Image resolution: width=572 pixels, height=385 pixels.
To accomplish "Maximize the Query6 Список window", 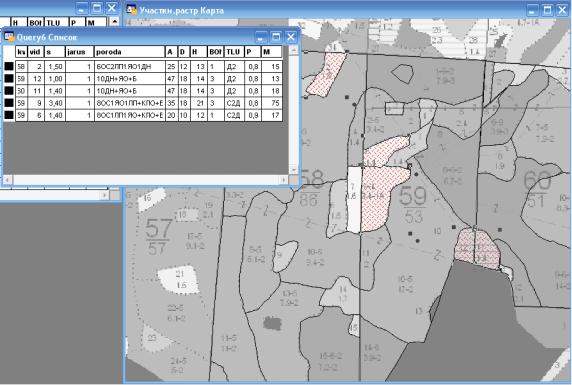I will tap(276, 37).
